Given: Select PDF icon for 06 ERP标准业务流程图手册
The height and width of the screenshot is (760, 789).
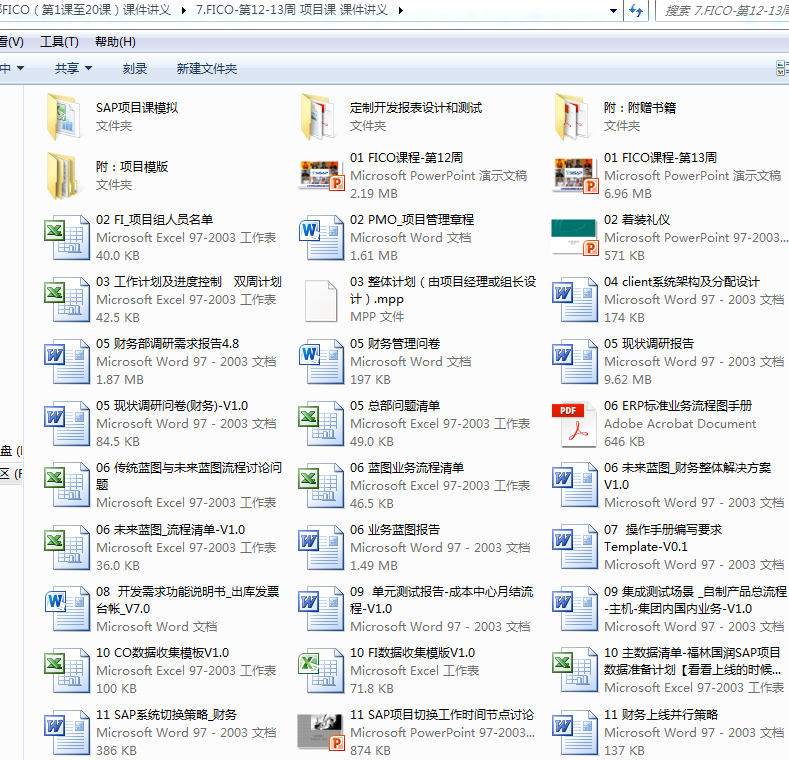Looking at the screenshot, I should (575, 424).
